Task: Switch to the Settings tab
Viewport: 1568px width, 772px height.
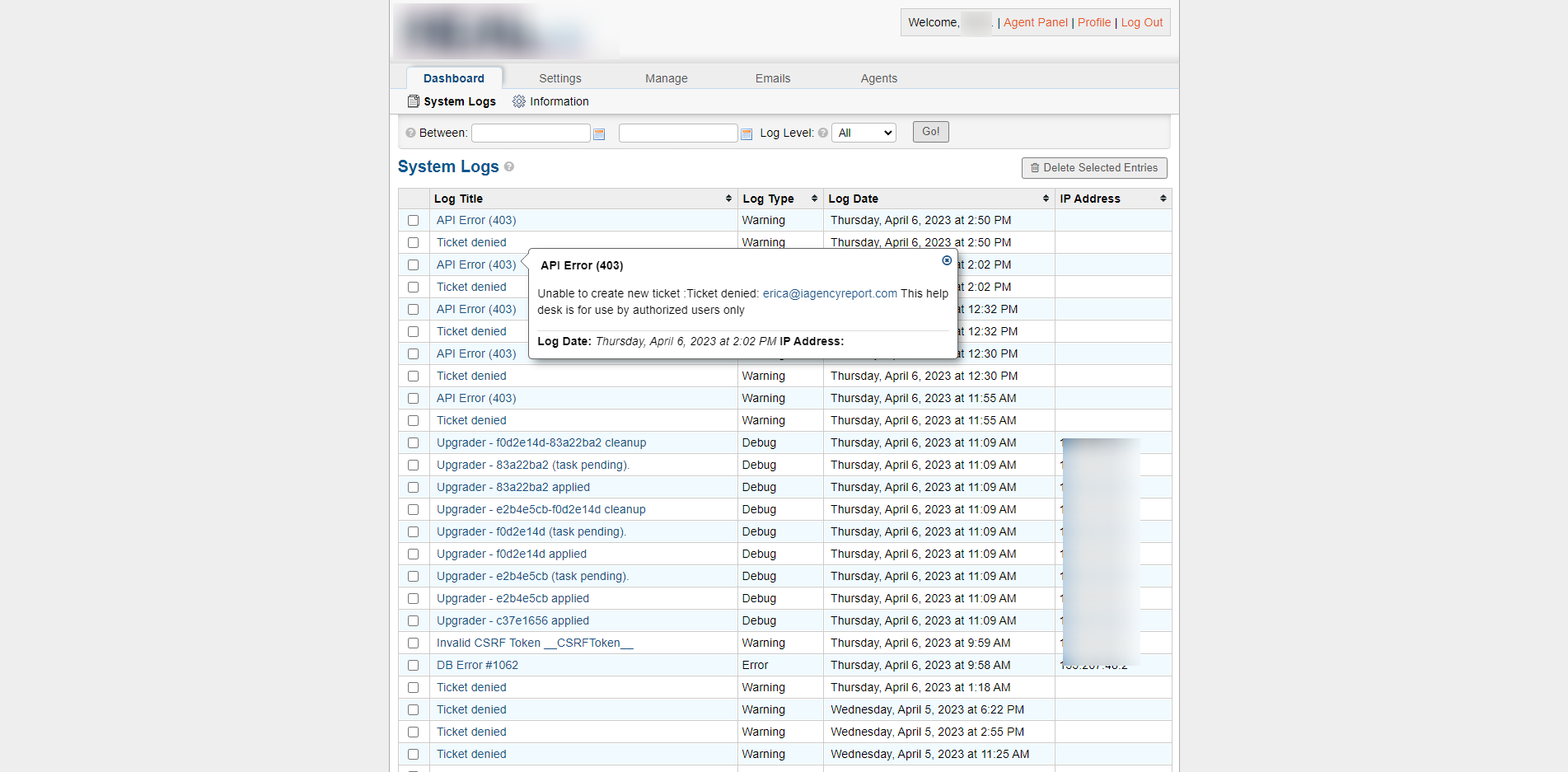Action: (x=559, y=78)
